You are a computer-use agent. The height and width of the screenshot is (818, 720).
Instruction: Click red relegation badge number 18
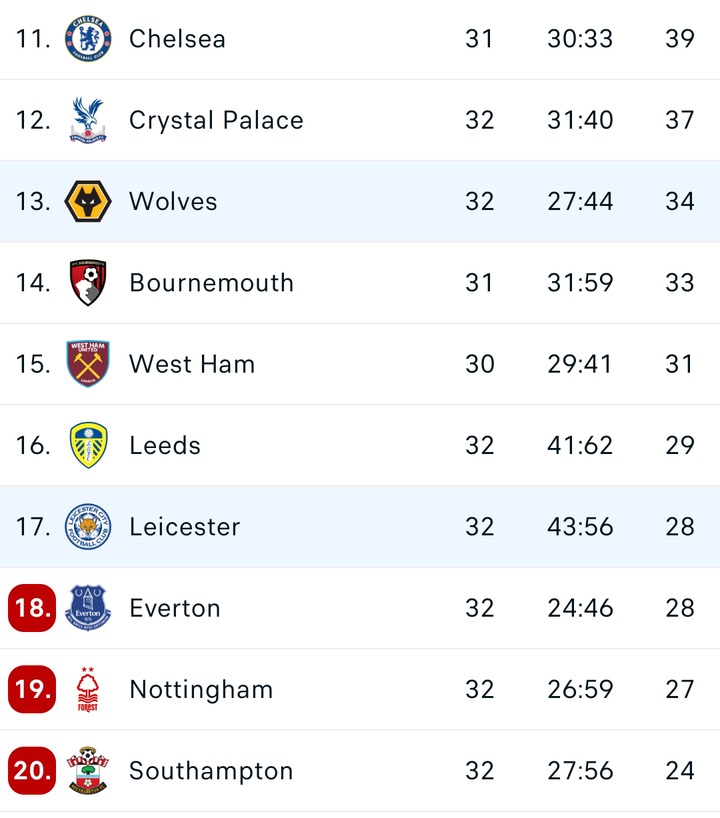[x=32, y=608]
